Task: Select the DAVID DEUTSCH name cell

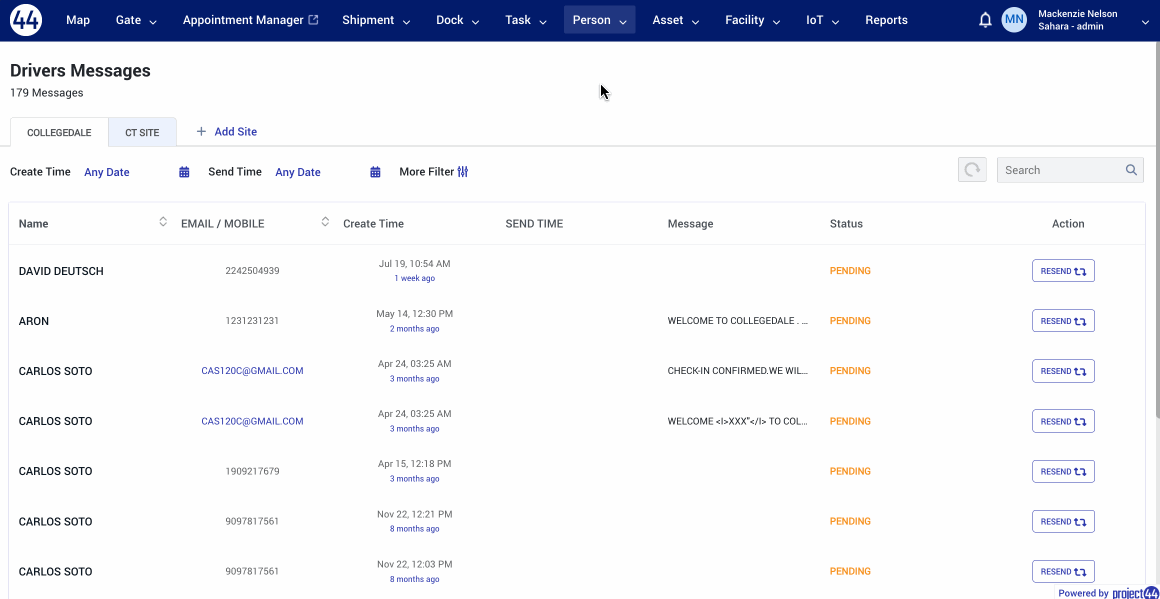Action: [61, 271]
